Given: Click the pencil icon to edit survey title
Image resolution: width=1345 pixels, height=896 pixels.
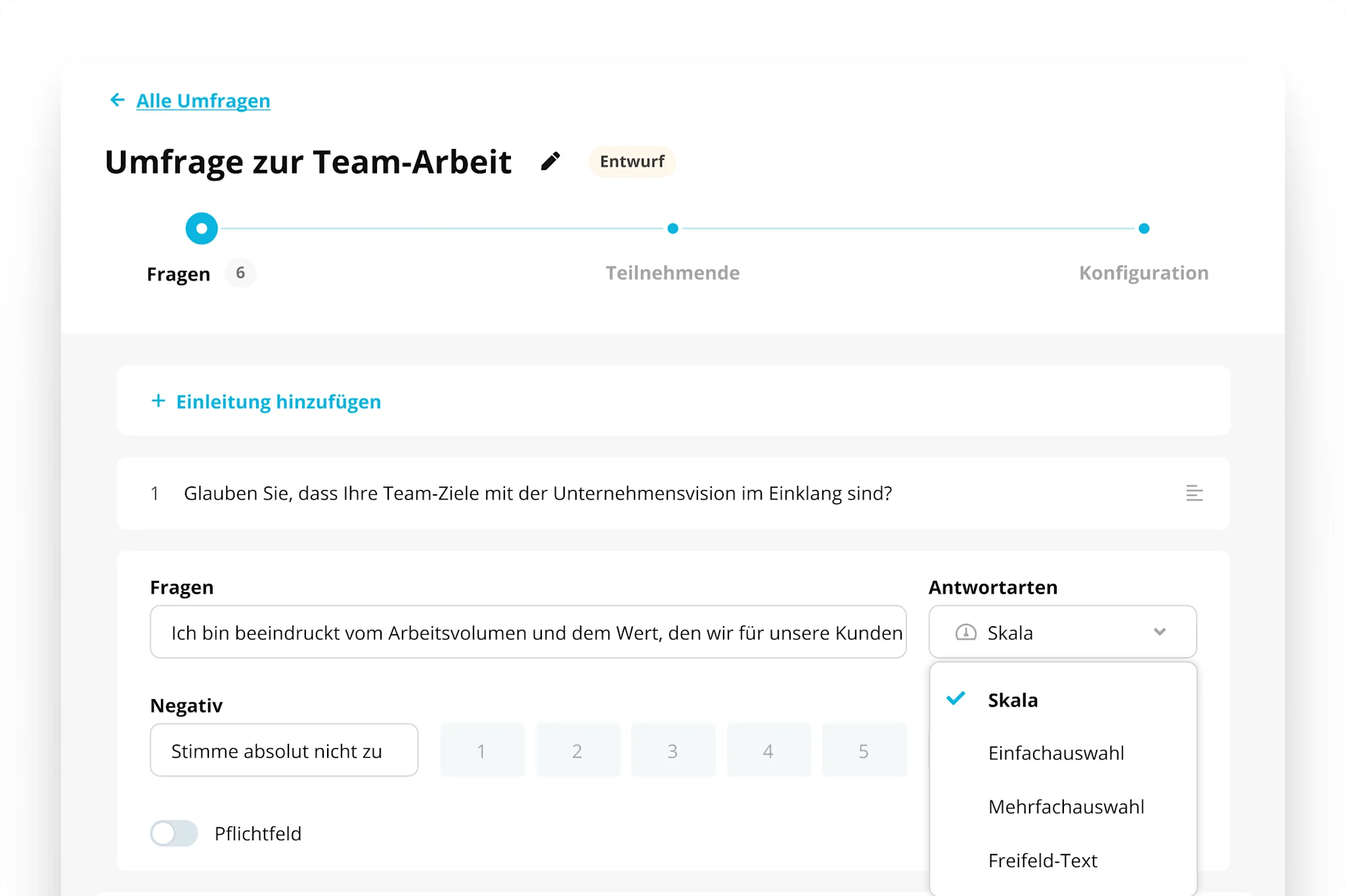Looking at the screenshot, I should point(550,161).
